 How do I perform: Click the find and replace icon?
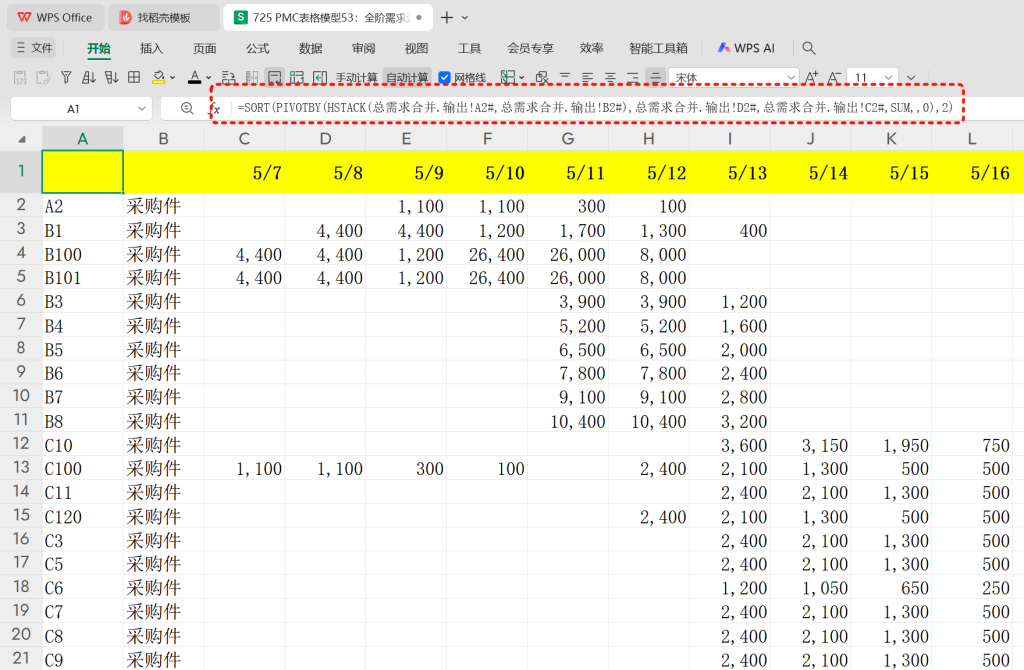tap(542, 78)
